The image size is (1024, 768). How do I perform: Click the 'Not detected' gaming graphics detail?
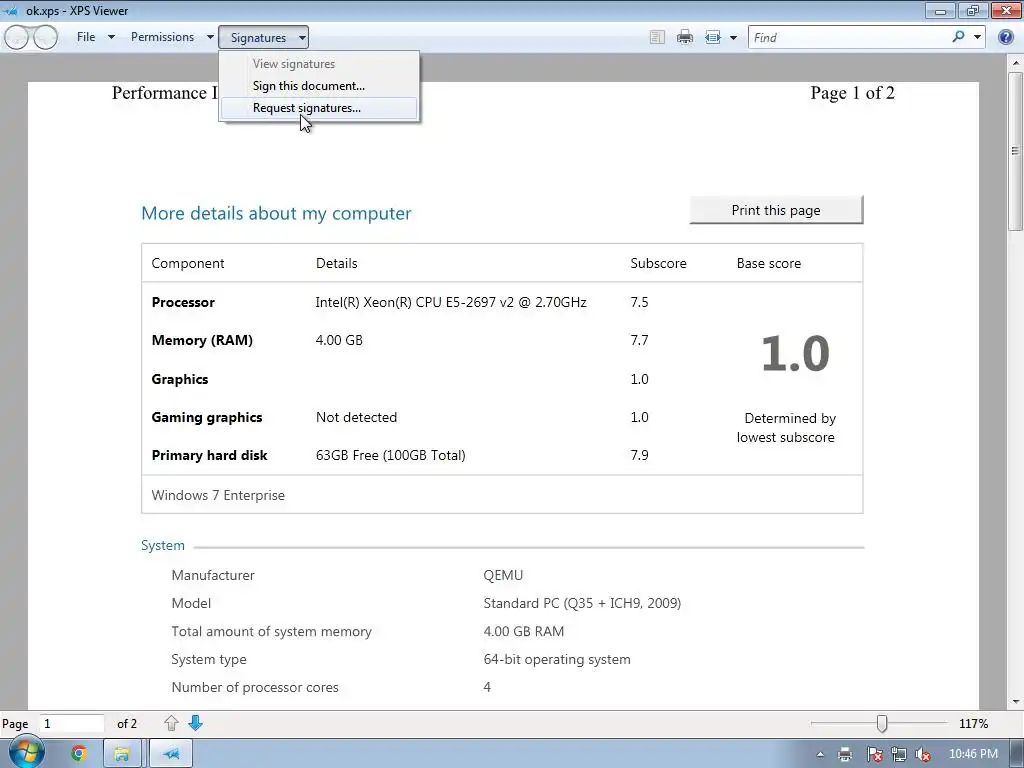coord(356,417)
